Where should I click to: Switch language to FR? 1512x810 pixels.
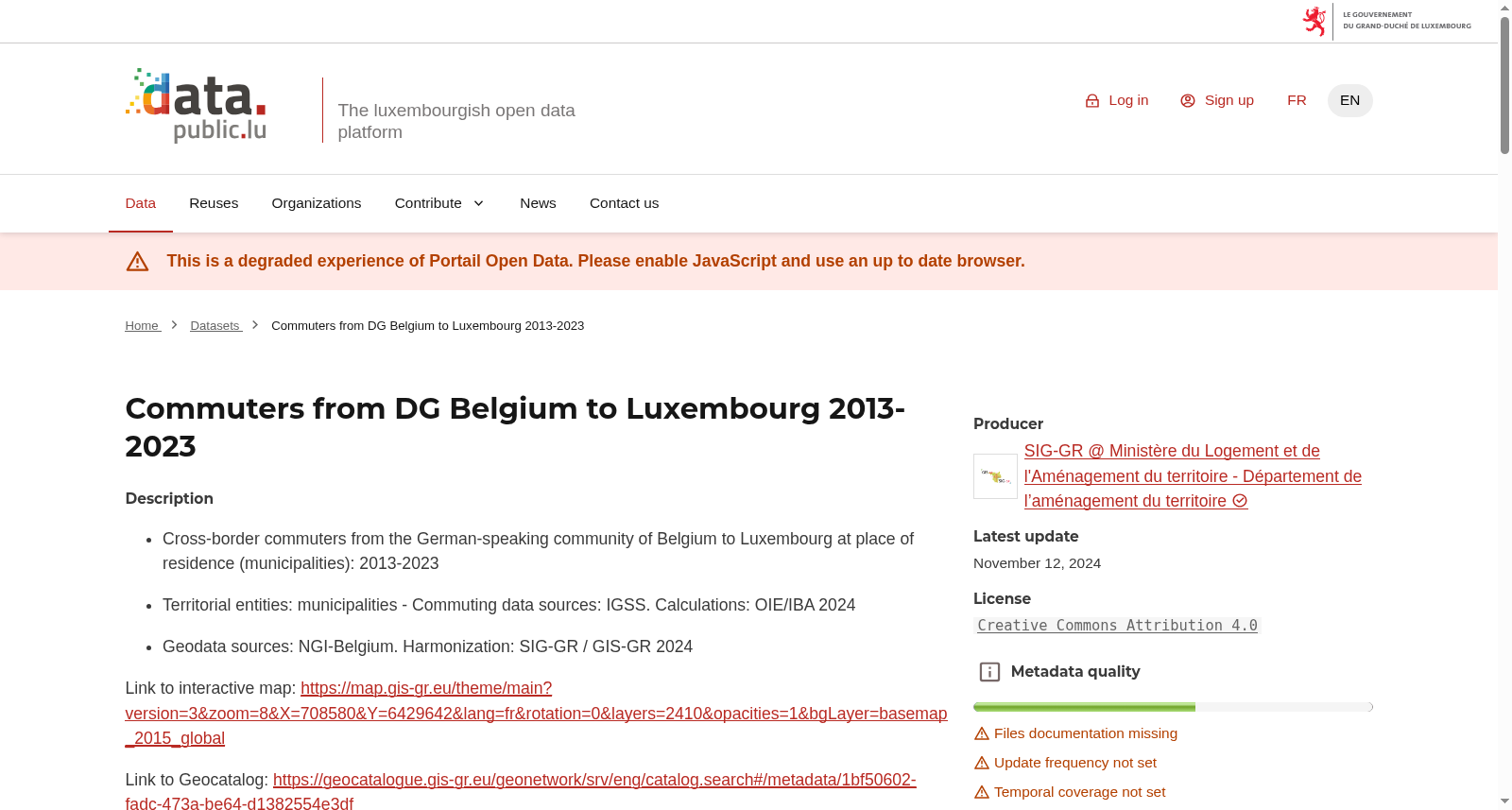(x=1297, y=100)
